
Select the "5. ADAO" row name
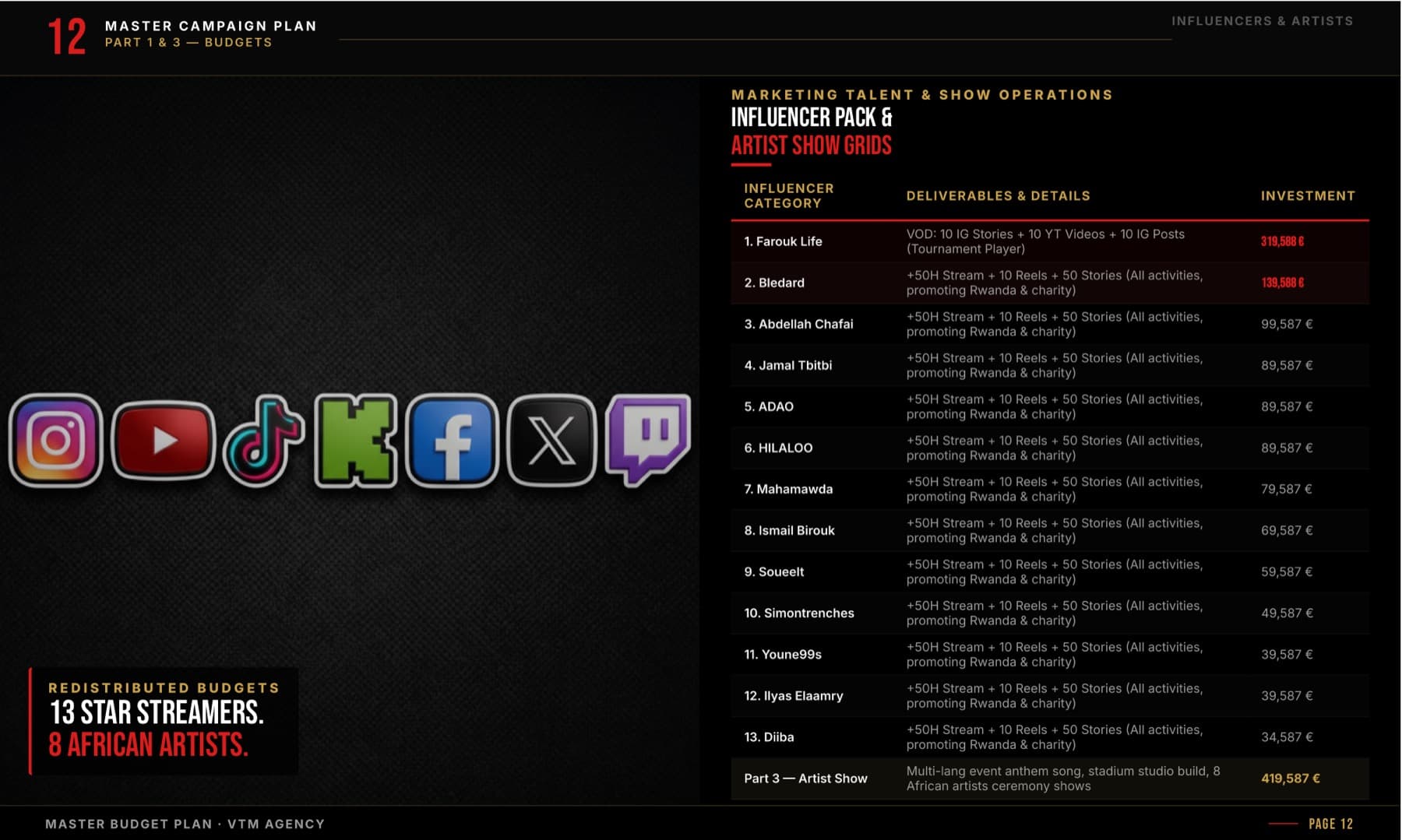coord(769,406)
